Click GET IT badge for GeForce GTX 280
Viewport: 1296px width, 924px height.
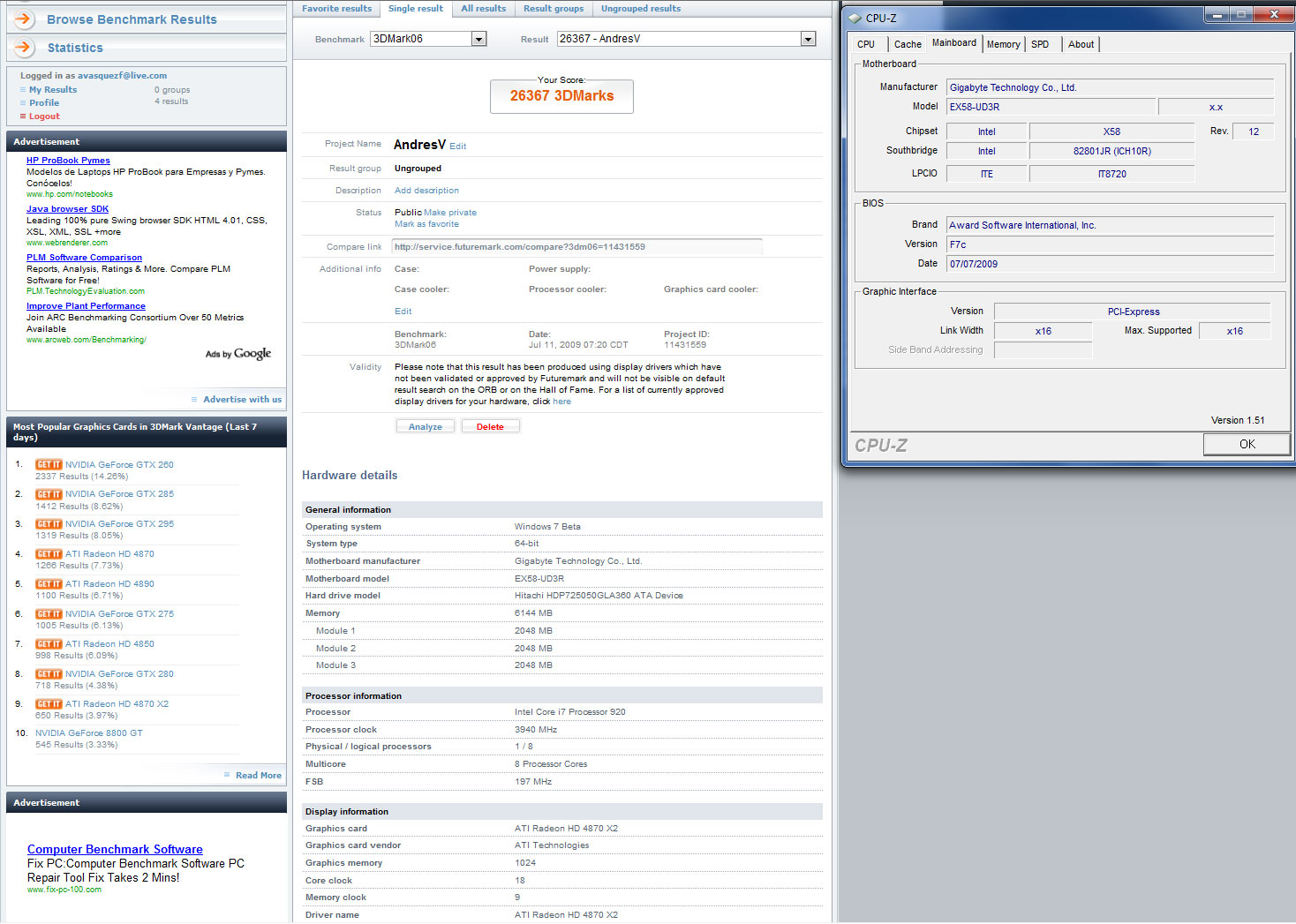[x=49, y=674]
